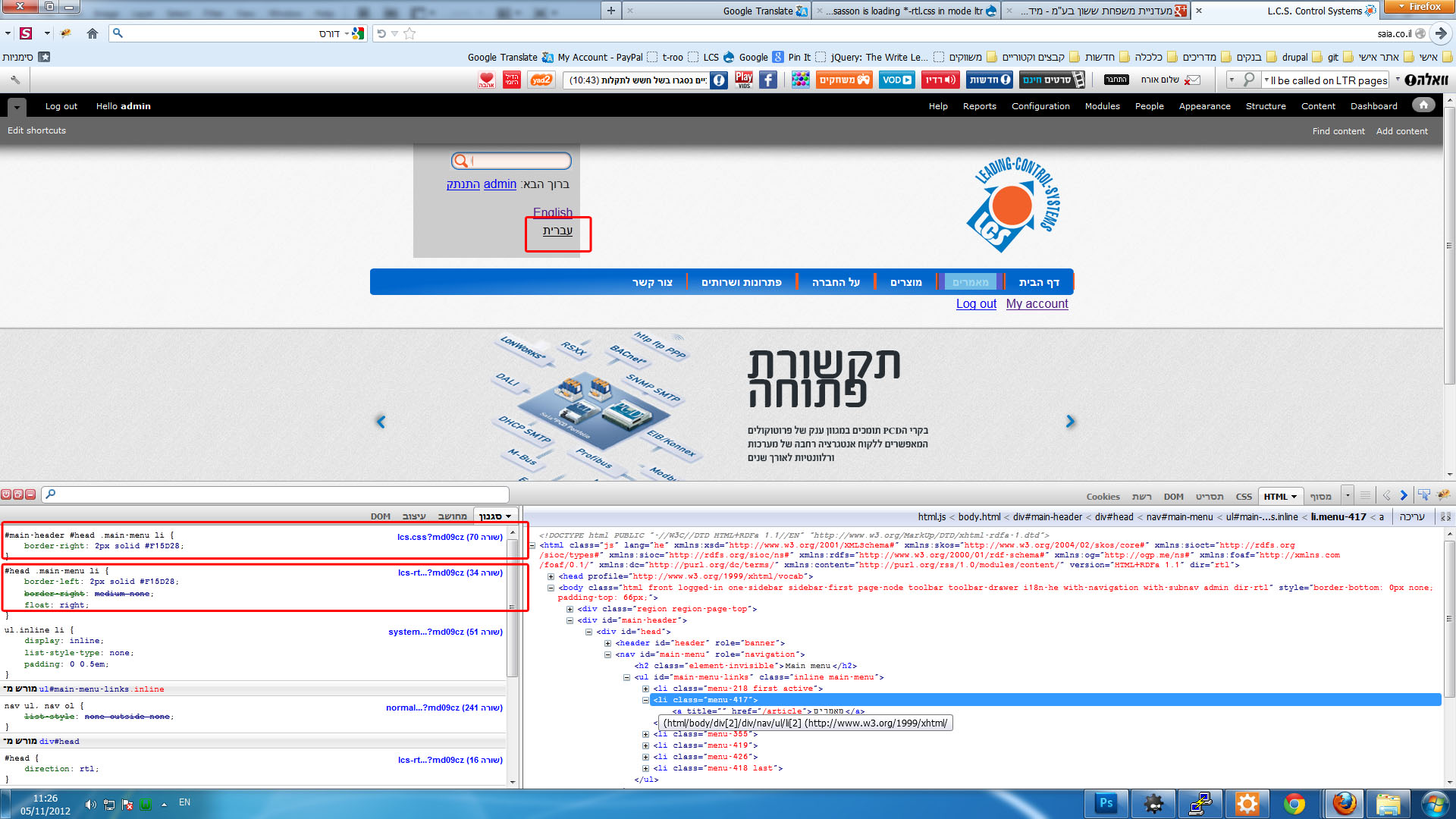1456x819 pixels.
Task: Click Firebug grey back arrow
Action: [x=1386, y=495]
